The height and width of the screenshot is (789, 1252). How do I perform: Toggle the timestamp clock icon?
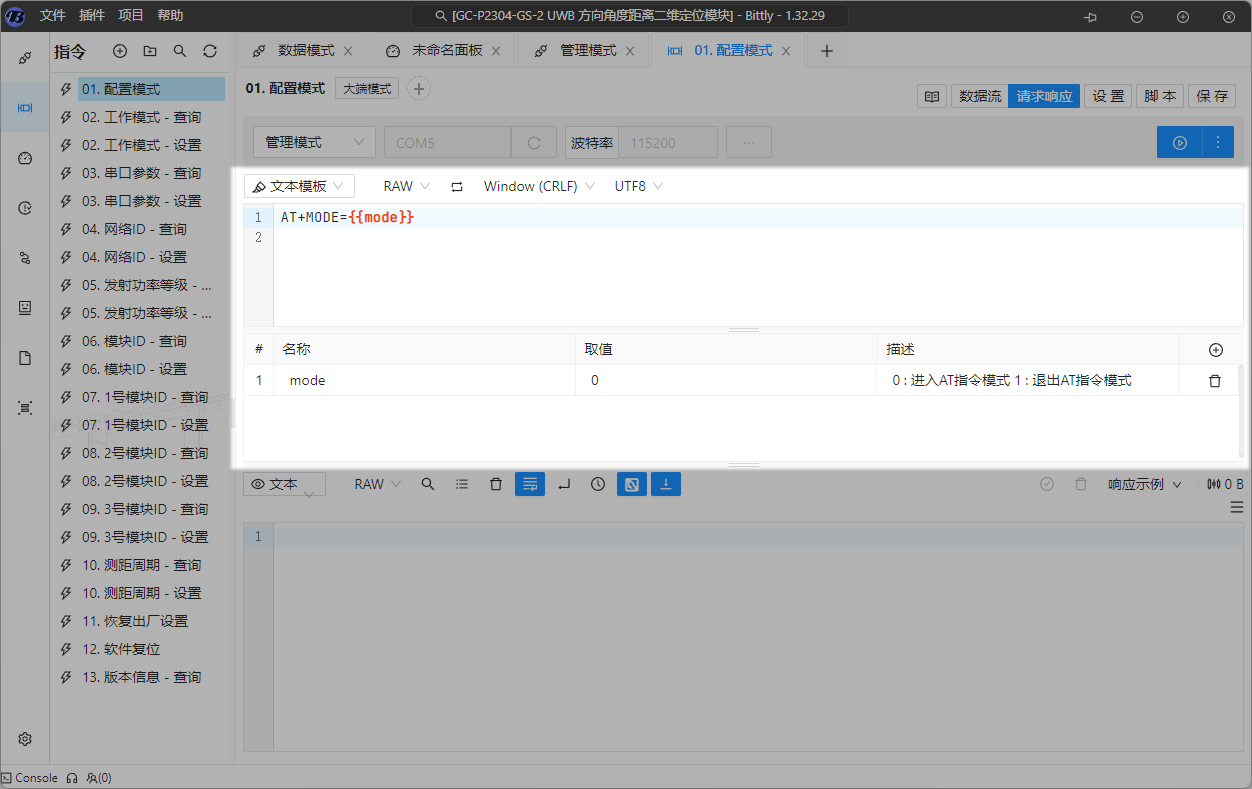click(598, 484)
